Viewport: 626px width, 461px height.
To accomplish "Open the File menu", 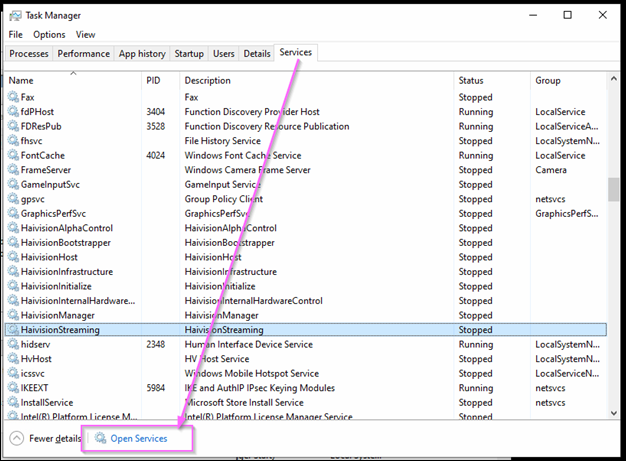I will (x=16, y=34).
